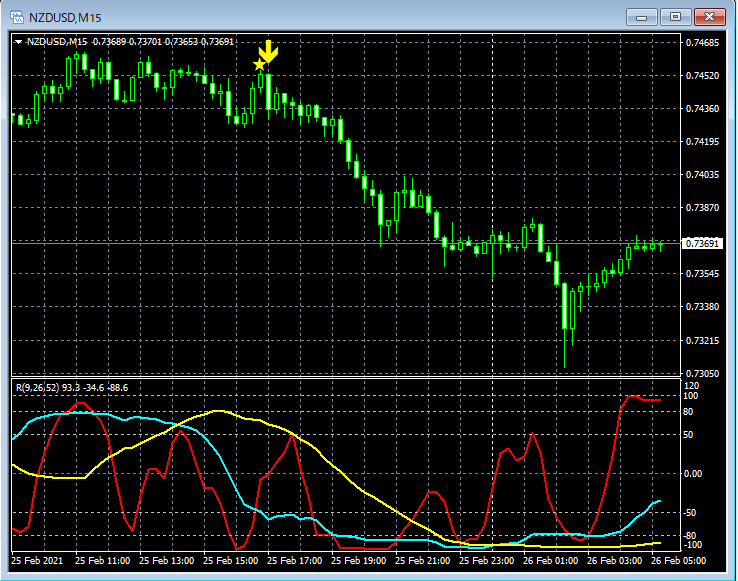Click the 0.74035 price scale label

(x=702, y=175)
